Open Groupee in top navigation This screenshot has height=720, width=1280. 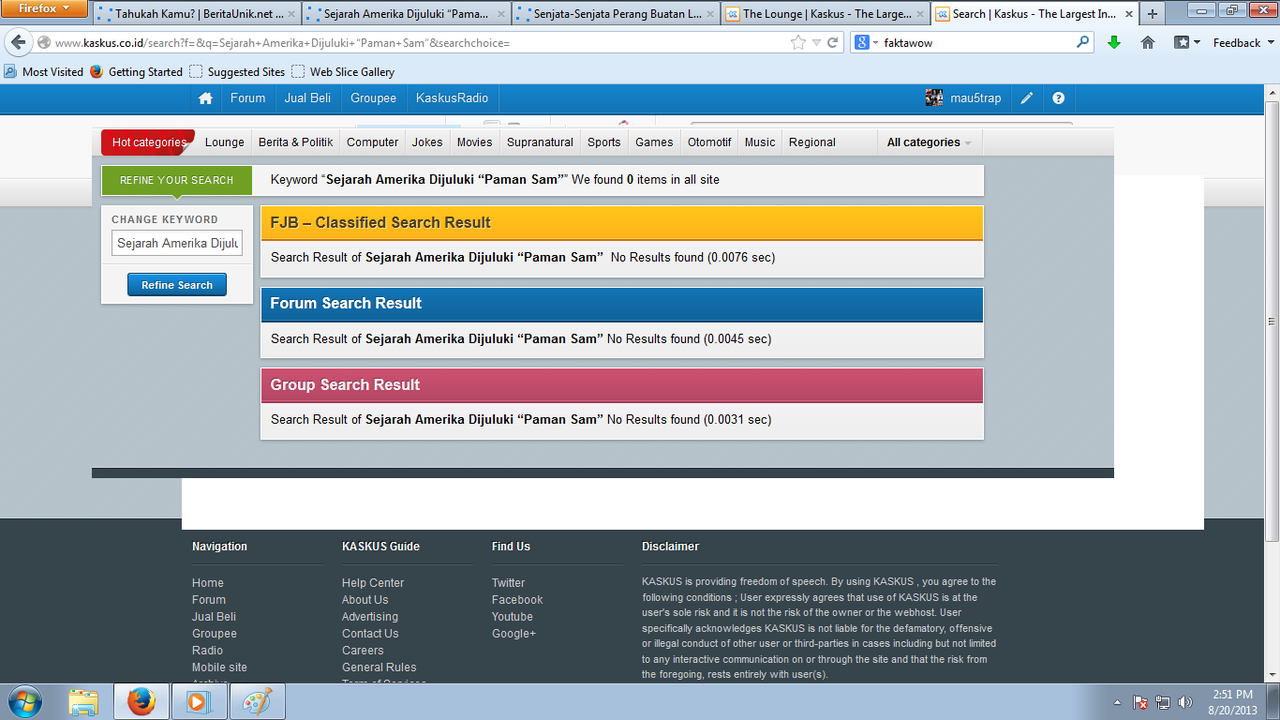374,98
